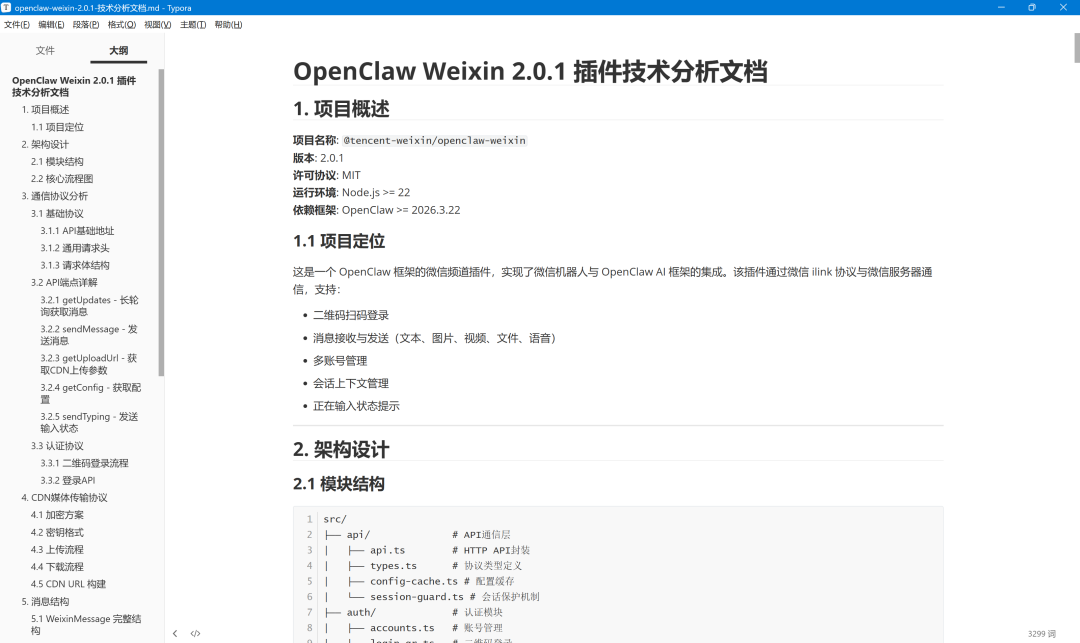1080x643 pixels.
Task: Open the 主题(T) menu
Action: point(193,24)
